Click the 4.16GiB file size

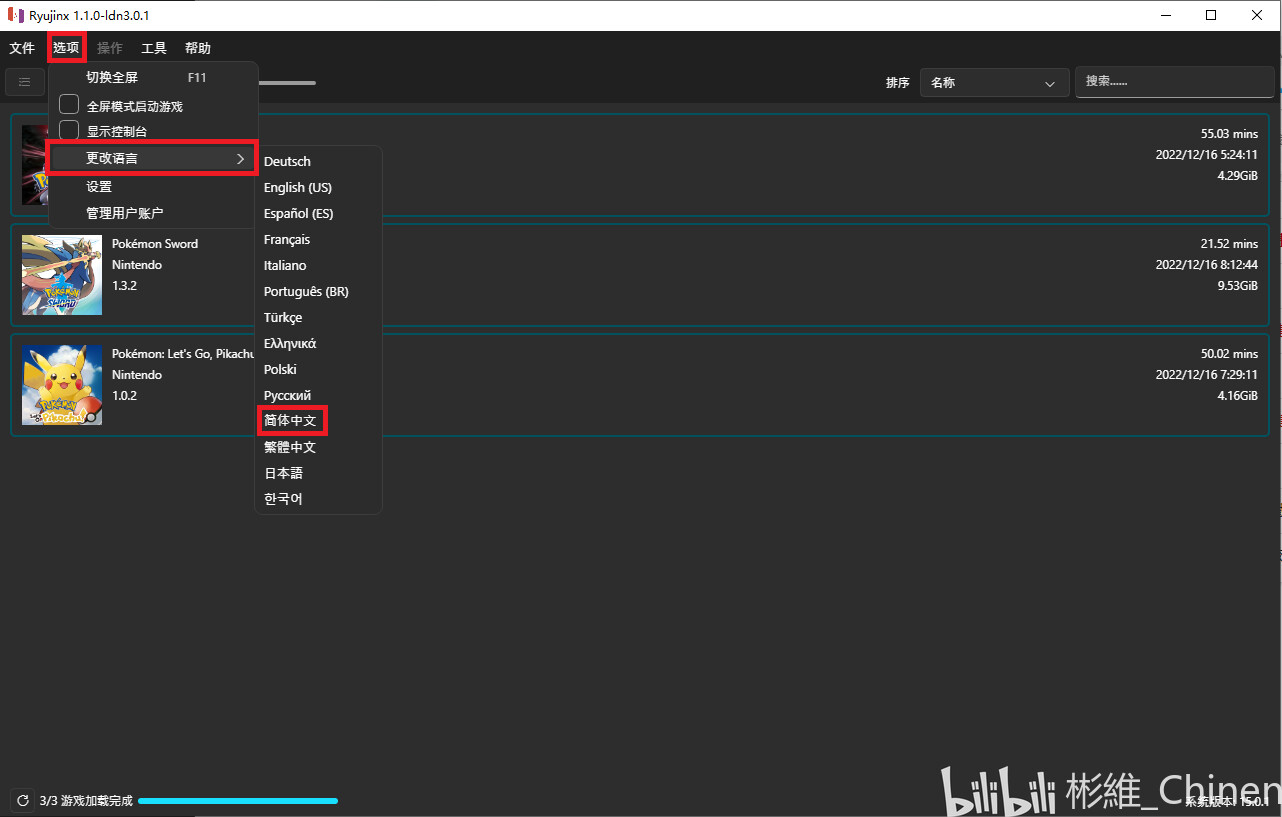point(1237,395)
